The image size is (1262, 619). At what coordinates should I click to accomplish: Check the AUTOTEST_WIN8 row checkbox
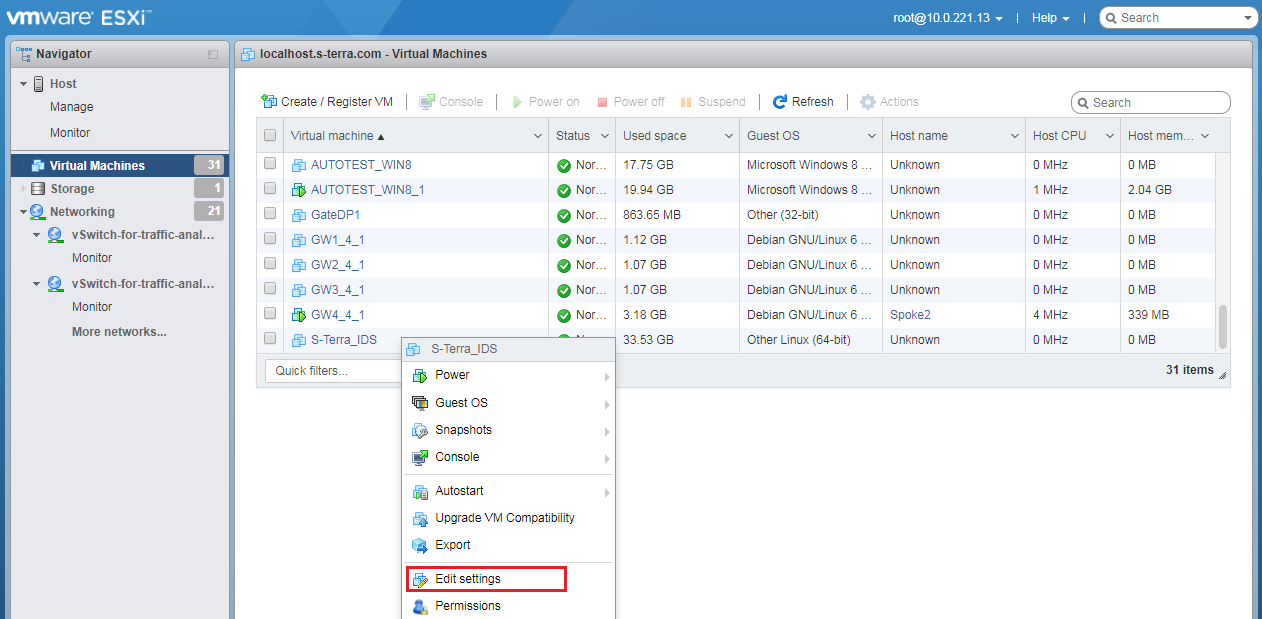[x=270, y=163]
